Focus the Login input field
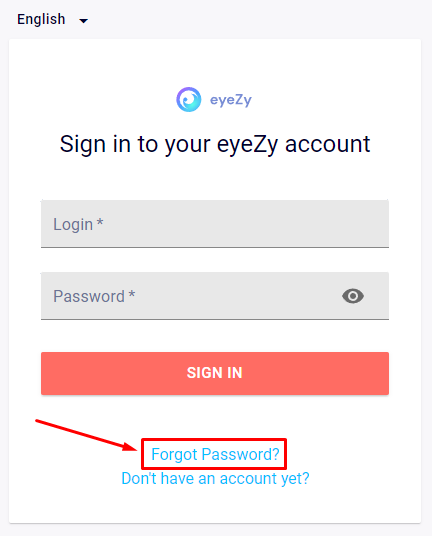 coord(215,224)
